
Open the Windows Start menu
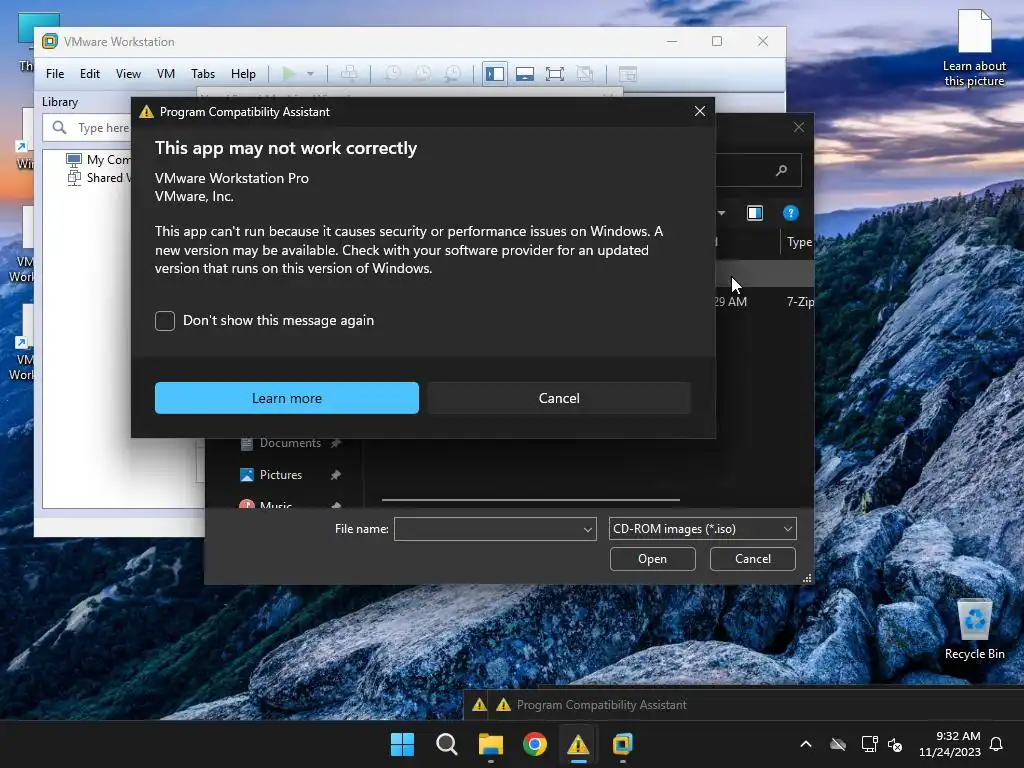(402, 744)
